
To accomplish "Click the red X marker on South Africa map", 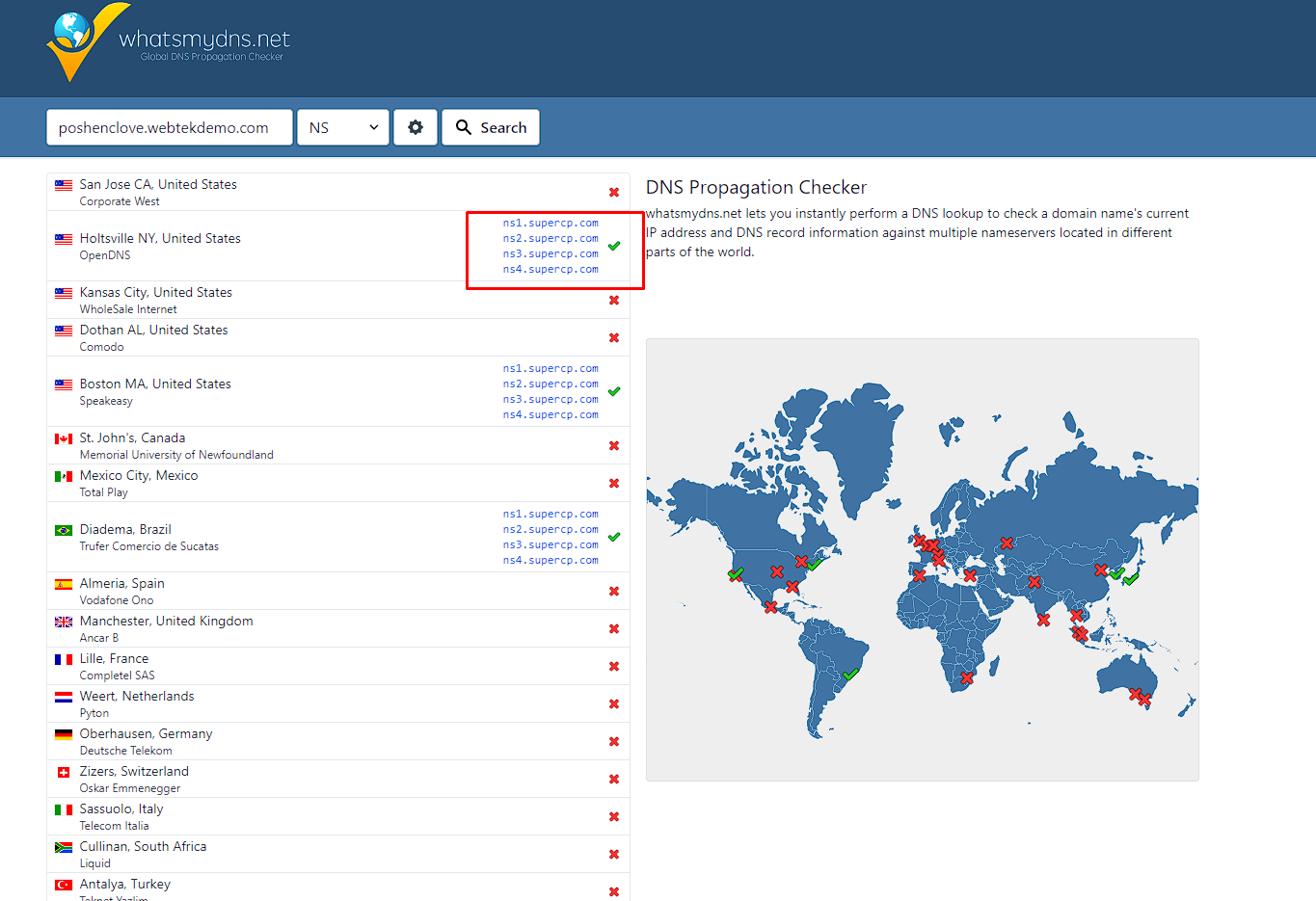I will [x=967, y=678].
